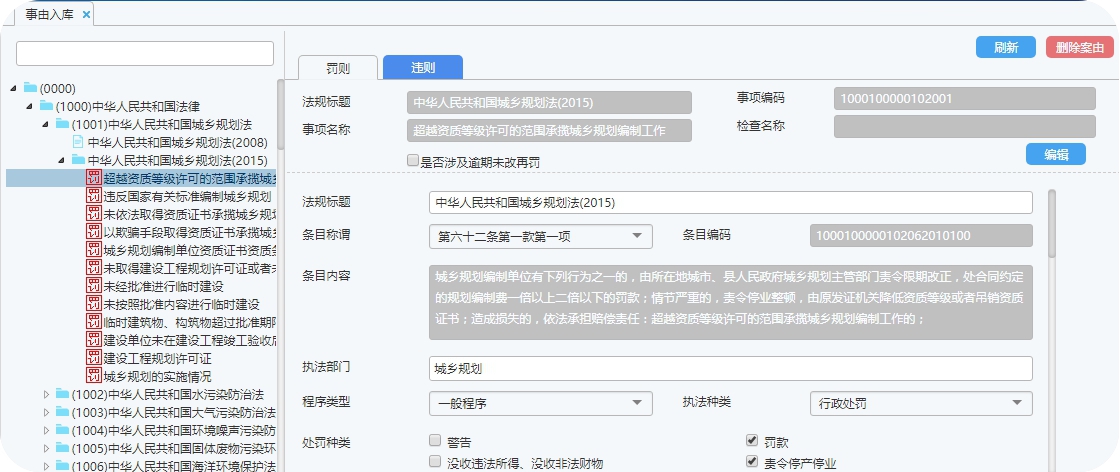
Task: Click the penalty icon beside 建设单位未在建设工程竣工验收
Action: pyautogui.click(x=94, y=340)
